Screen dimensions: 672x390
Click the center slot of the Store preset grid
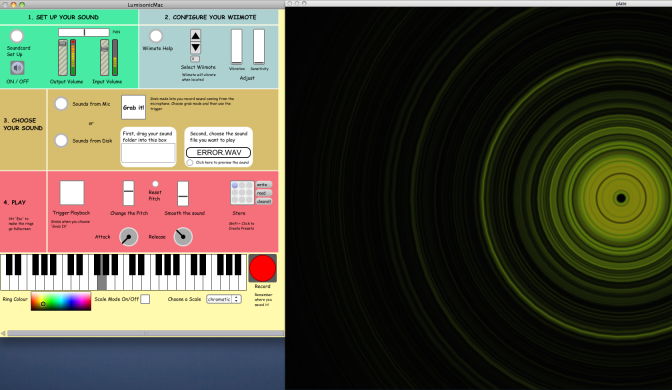(242, 192)
